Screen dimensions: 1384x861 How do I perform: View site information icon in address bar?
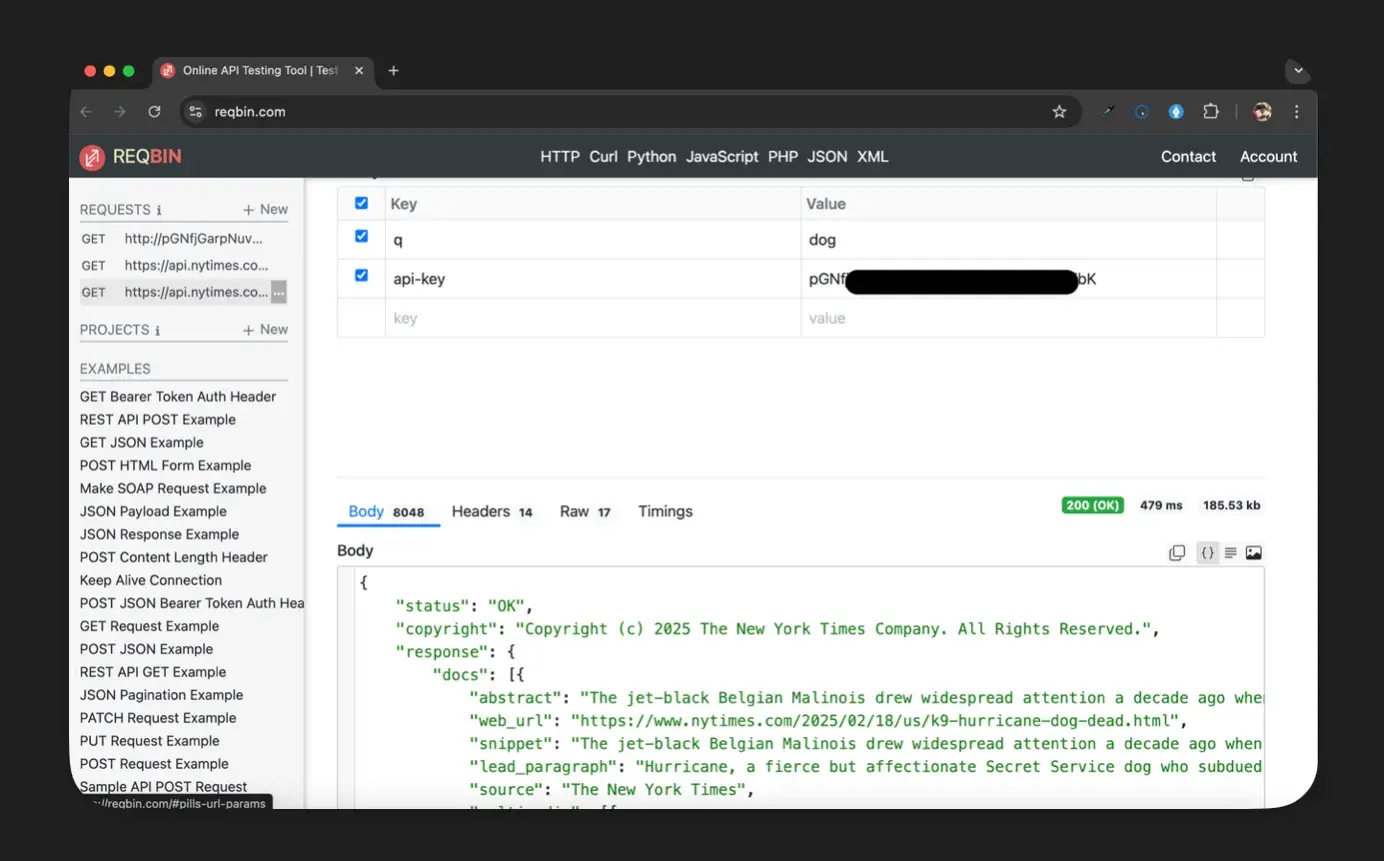[196, 112]
